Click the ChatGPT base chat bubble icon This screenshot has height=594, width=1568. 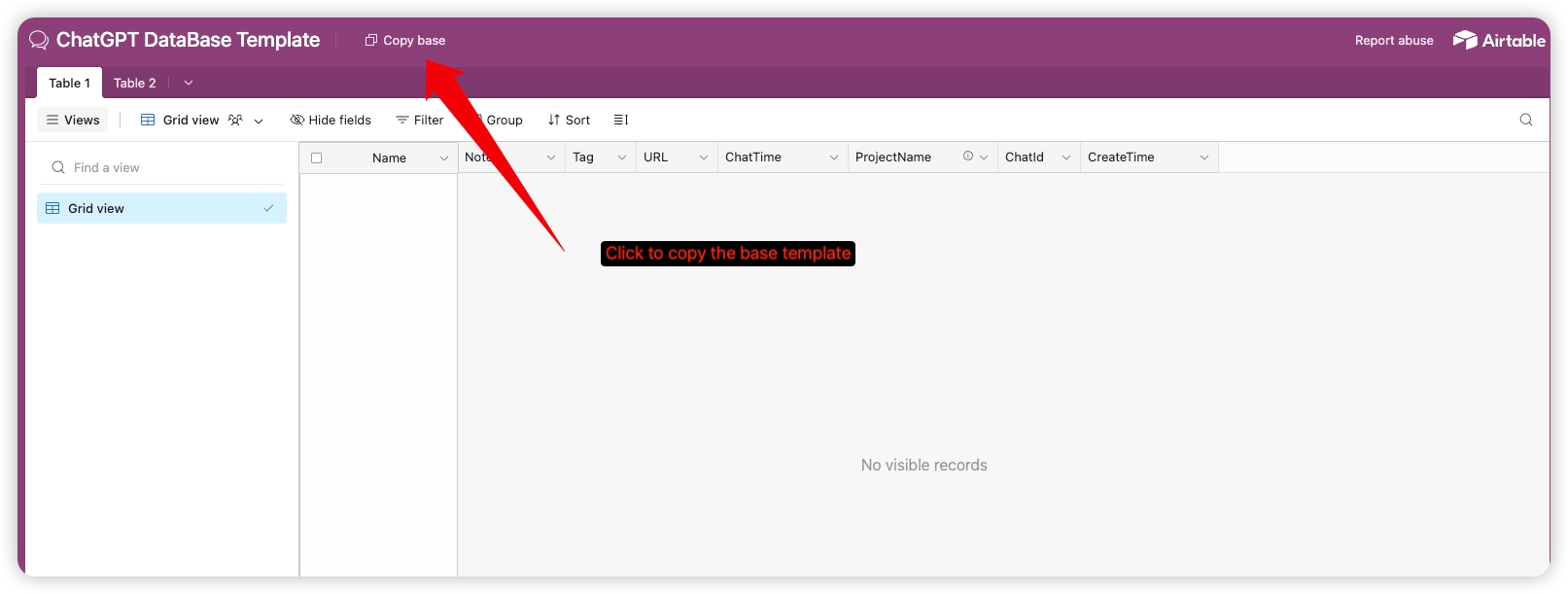[x=39, y=40]
